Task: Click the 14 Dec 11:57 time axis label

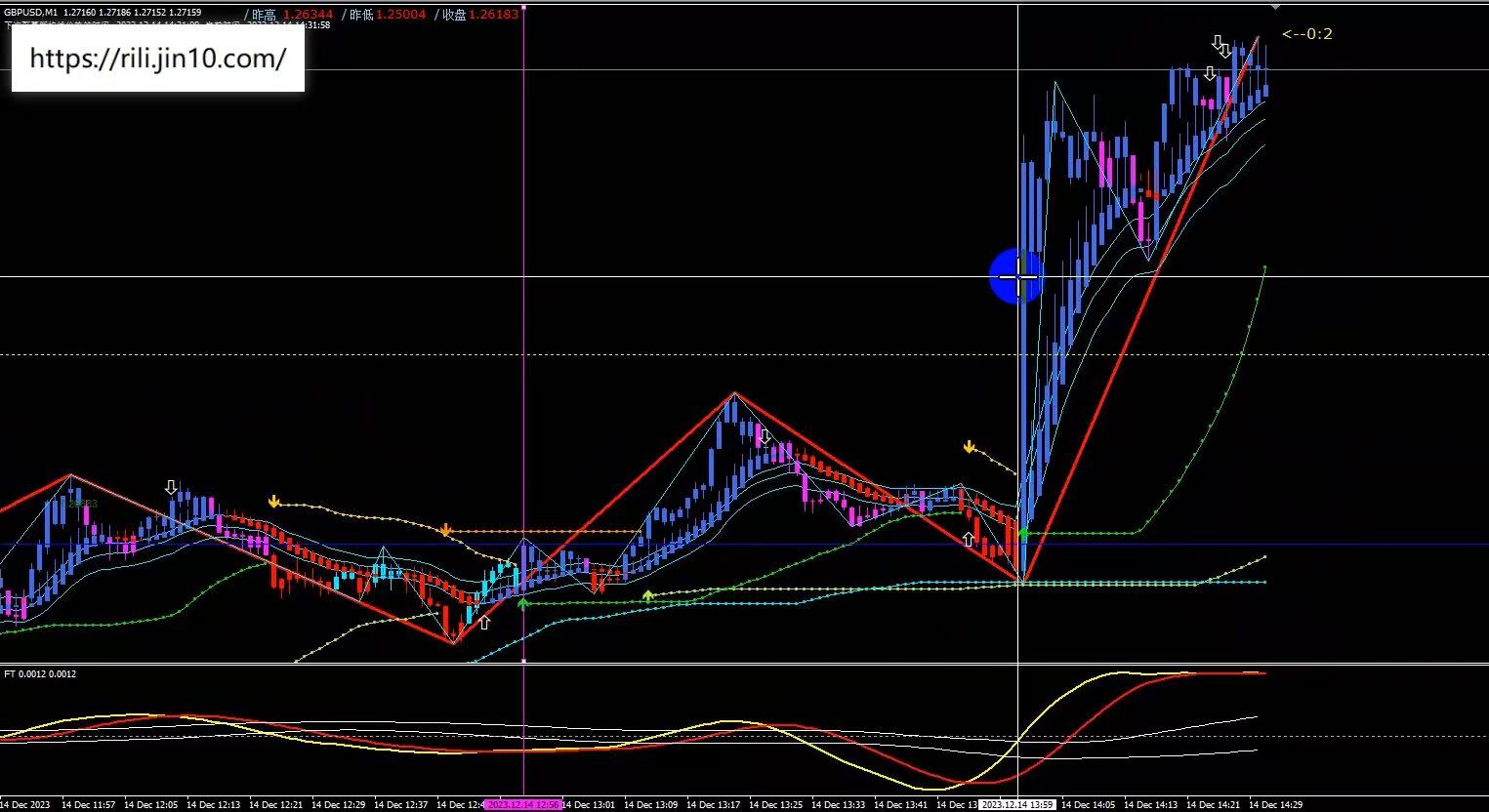Action: pos(88,805)
